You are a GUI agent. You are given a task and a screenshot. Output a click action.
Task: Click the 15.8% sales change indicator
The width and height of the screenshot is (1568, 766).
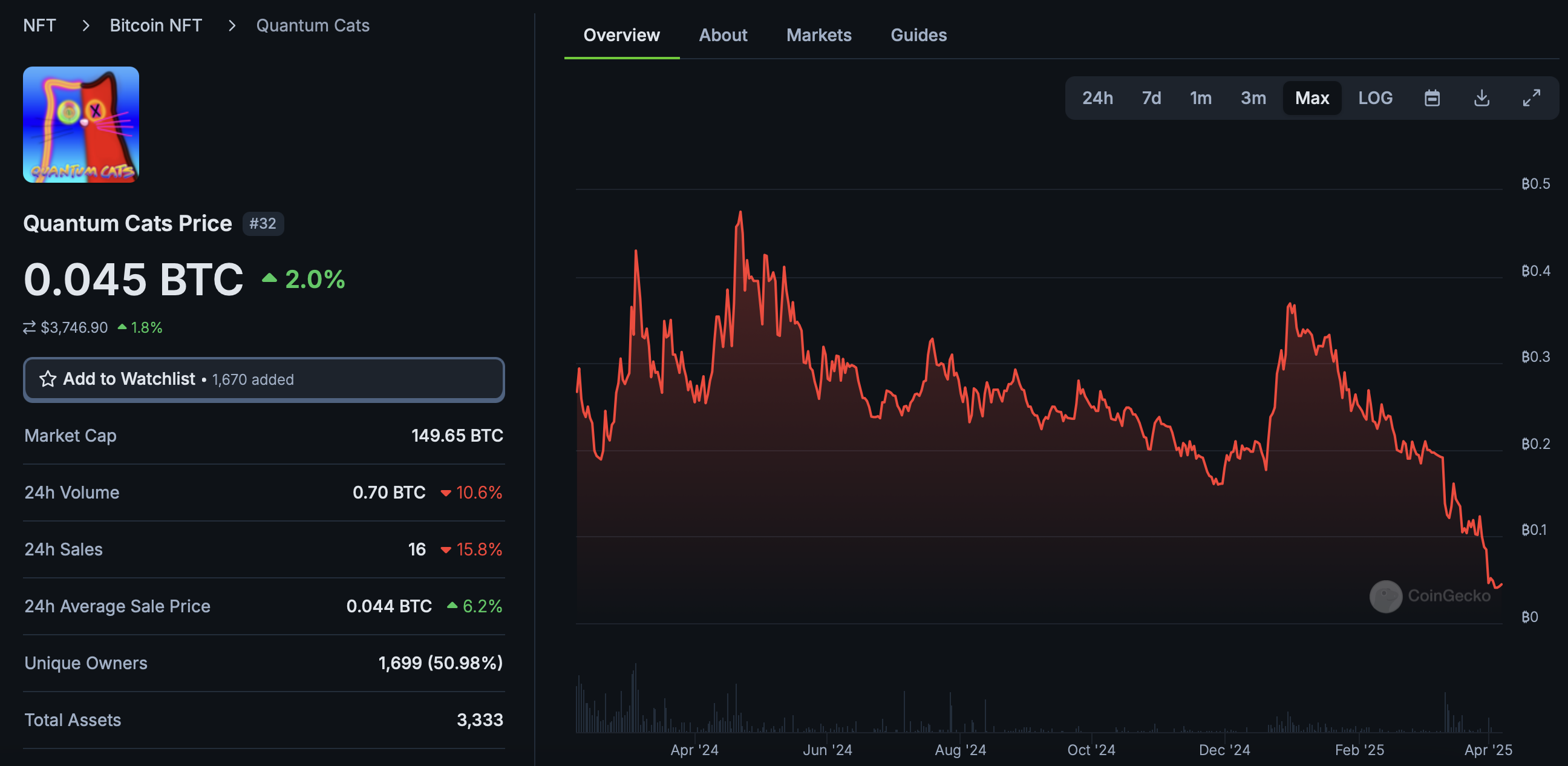point(472,549)
